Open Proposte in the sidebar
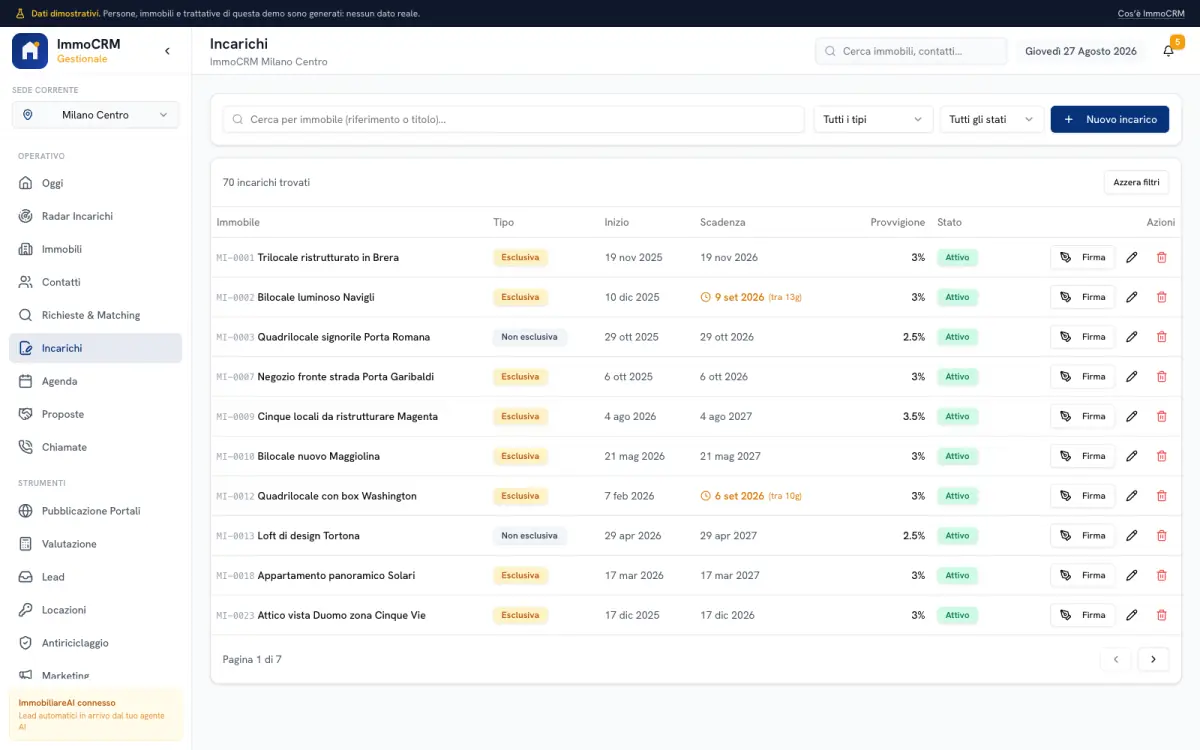The width and height of the screenshot is (1200, 750). coord(96,414)
